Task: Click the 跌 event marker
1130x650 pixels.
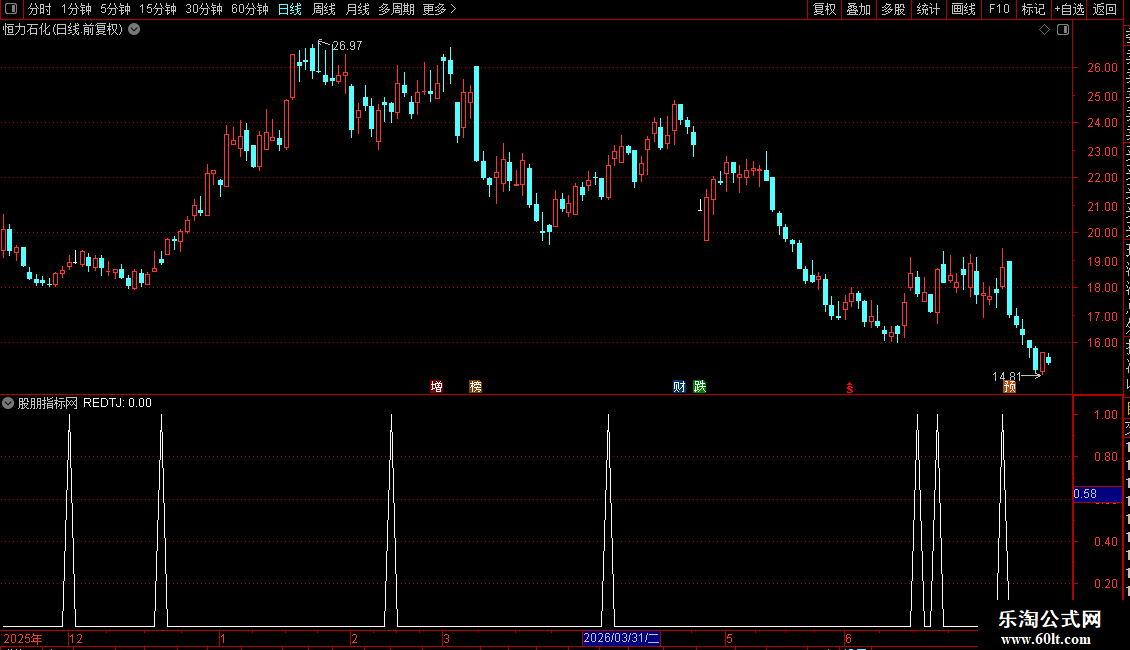Action: pyautogui.click(x=700, y=387)
